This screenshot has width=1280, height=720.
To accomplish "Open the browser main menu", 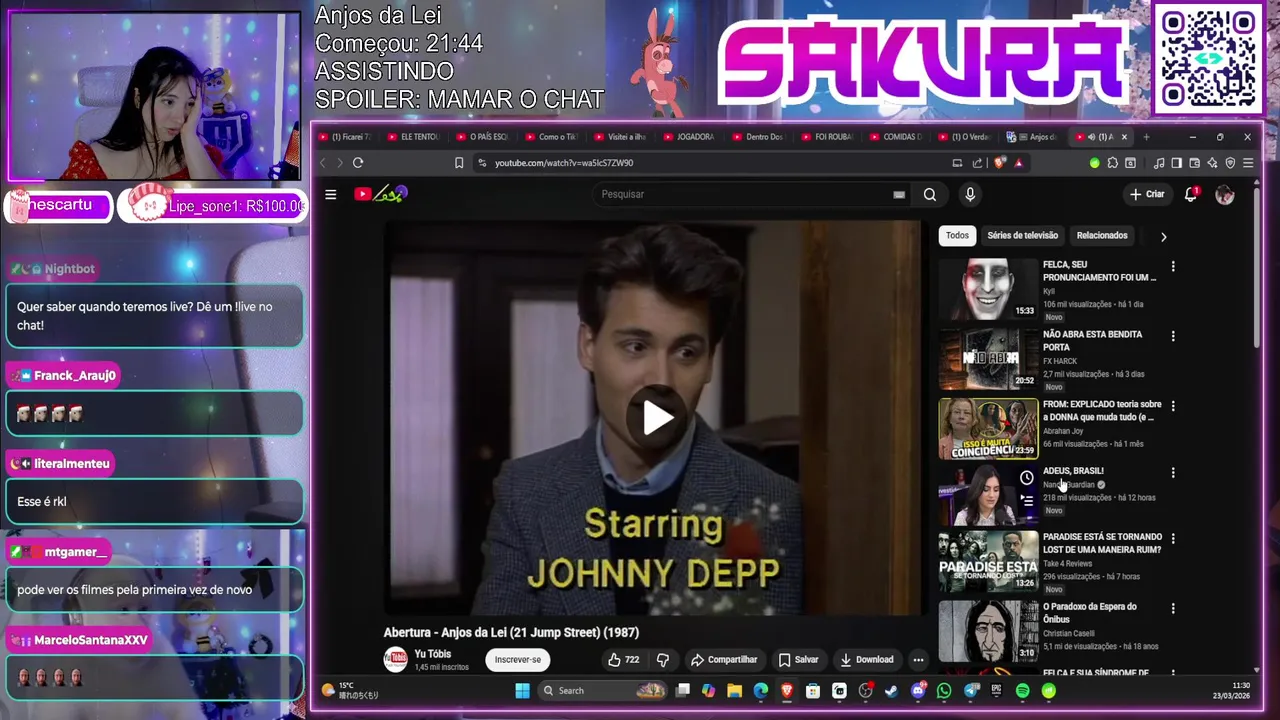I will (1248, 163).
